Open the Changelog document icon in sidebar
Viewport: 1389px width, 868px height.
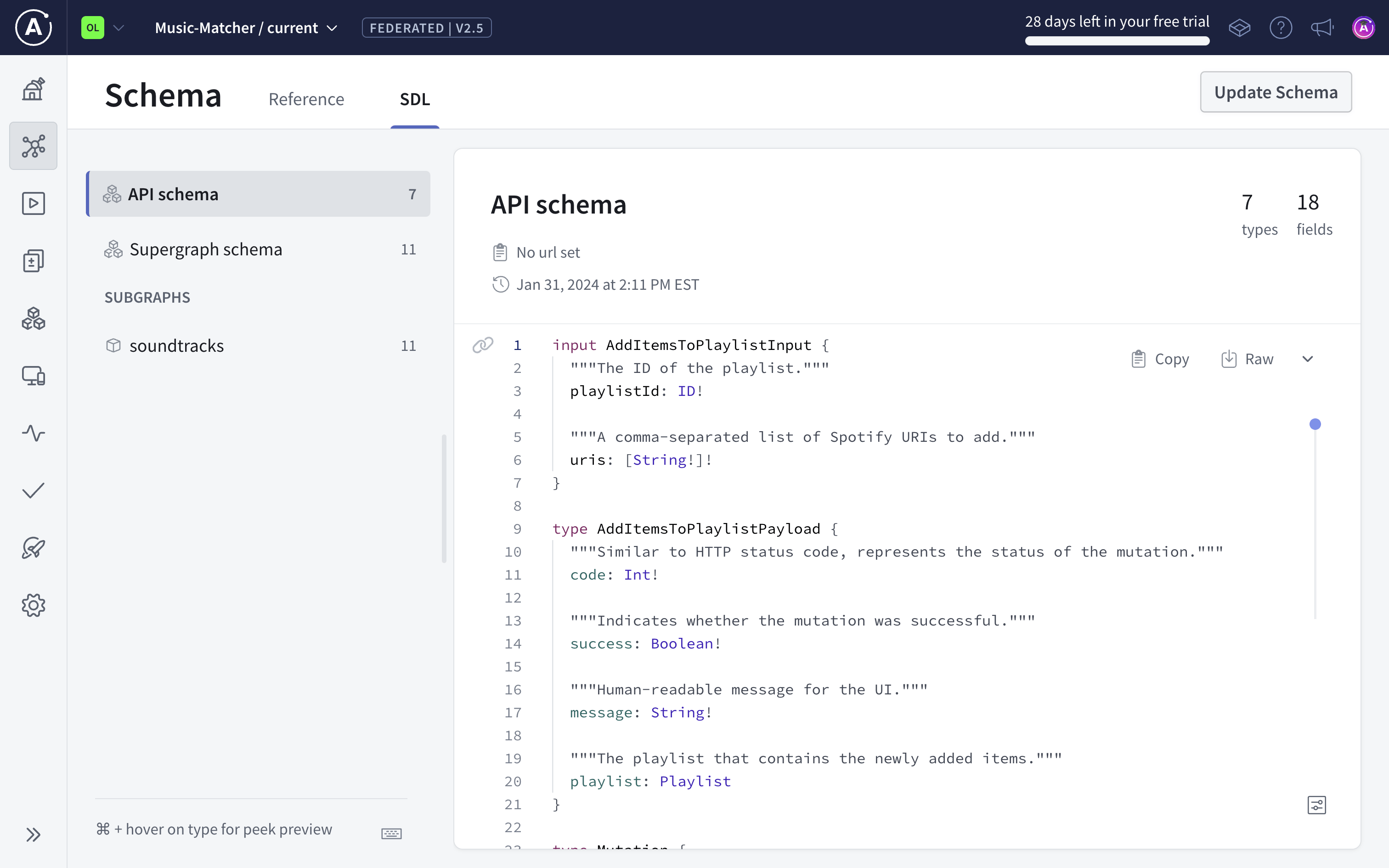point(33,261)
